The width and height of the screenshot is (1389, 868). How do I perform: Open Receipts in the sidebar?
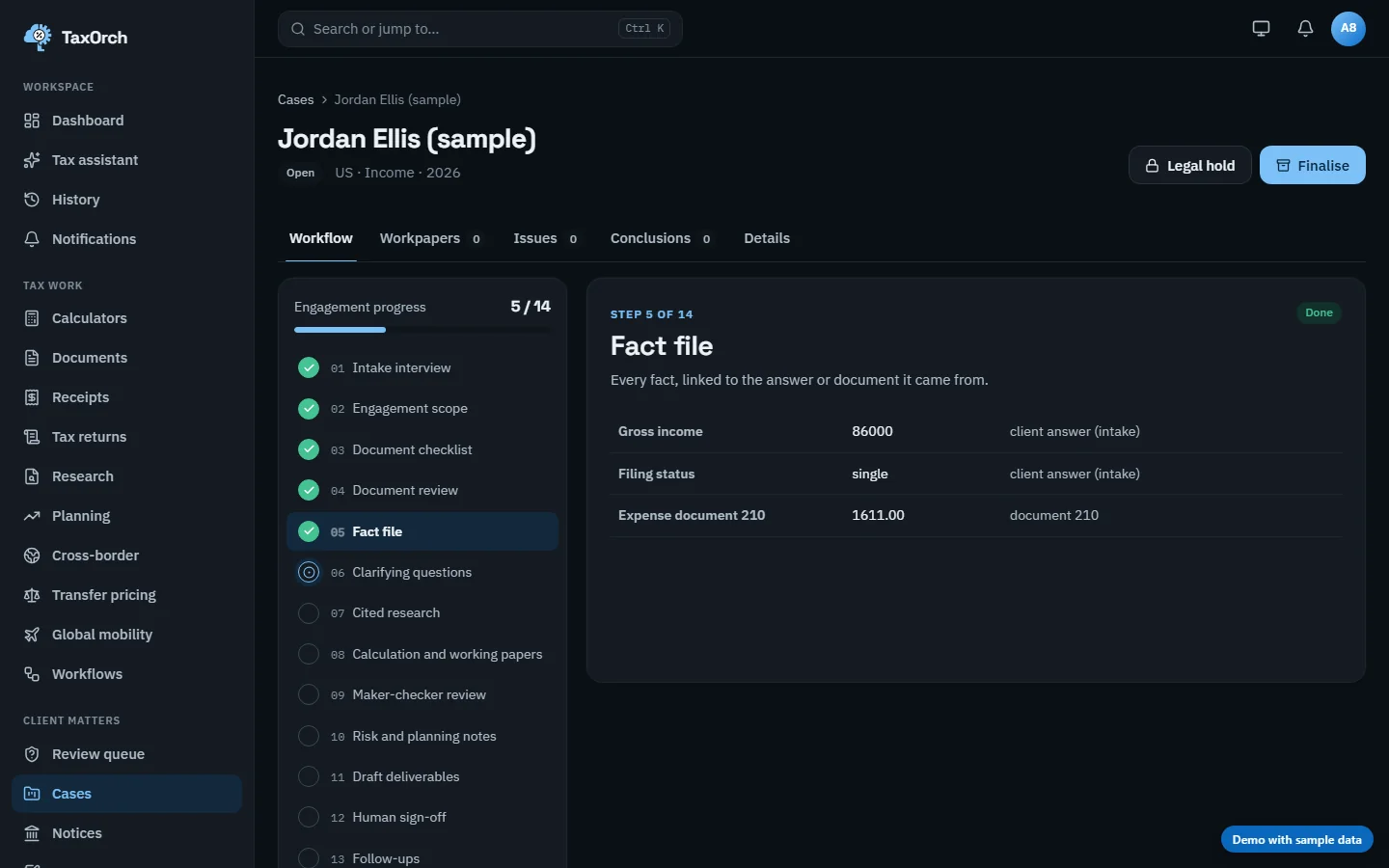click(x=126, y=397)
